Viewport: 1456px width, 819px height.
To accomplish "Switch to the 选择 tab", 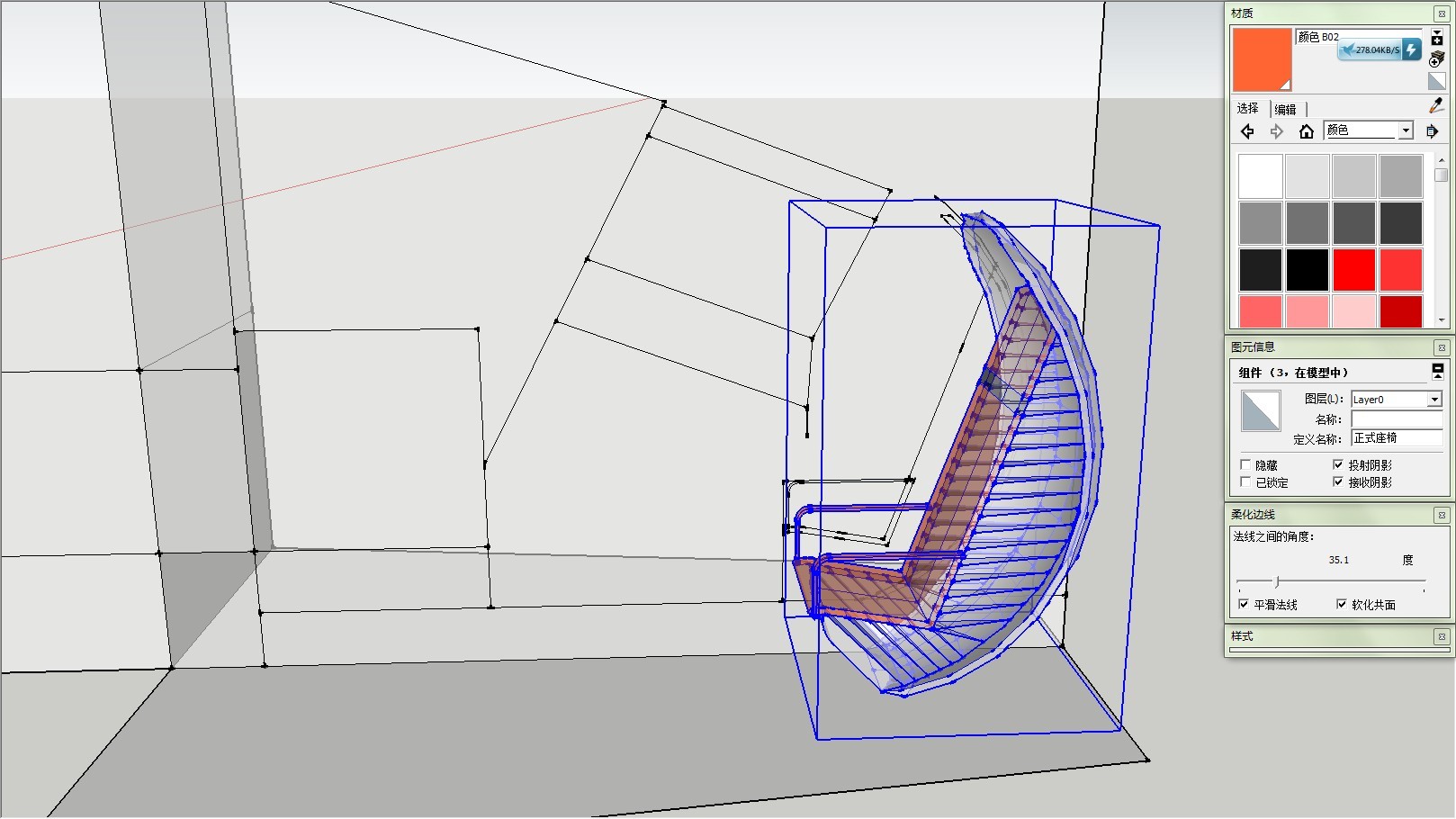I will (x=1247, y=108).
